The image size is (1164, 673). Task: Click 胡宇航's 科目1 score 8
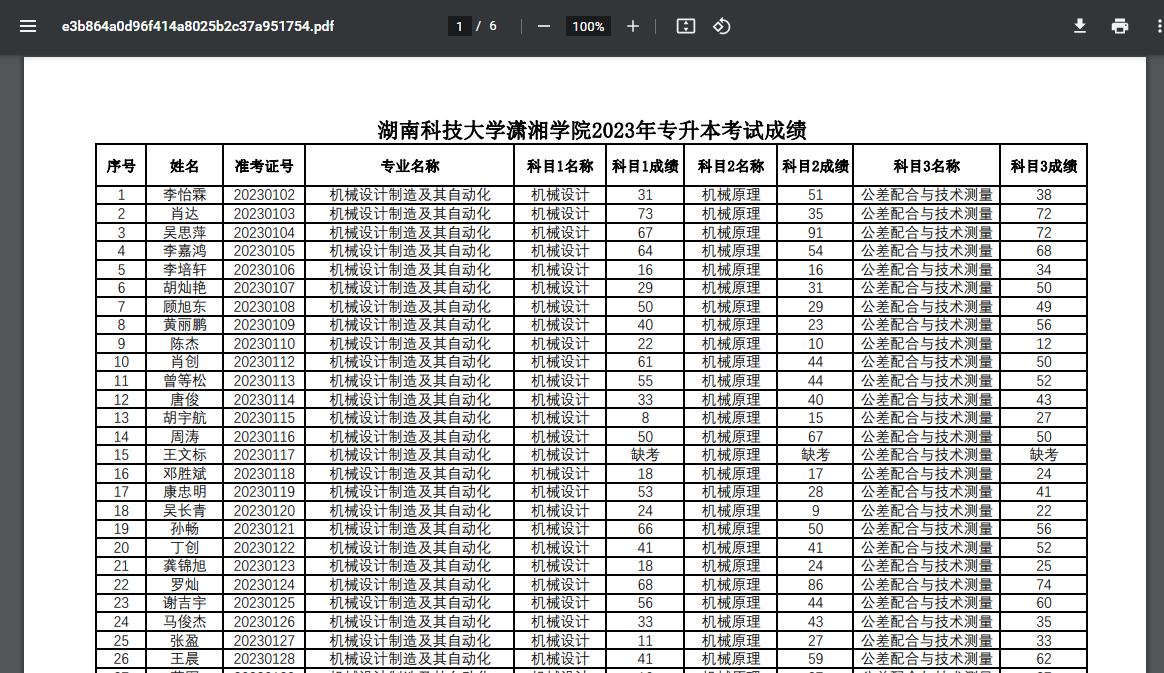click(645, 418)
